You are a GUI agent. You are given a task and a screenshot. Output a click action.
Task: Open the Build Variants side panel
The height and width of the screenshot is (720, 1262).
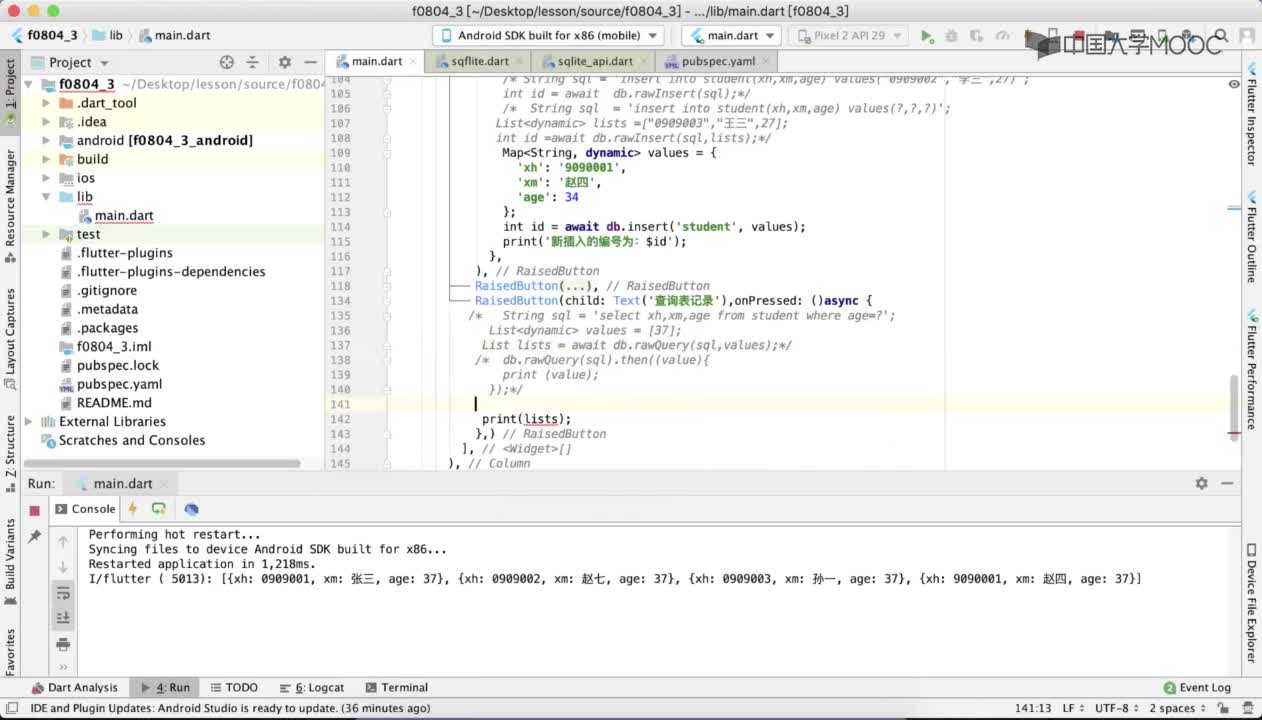point(10,562)
